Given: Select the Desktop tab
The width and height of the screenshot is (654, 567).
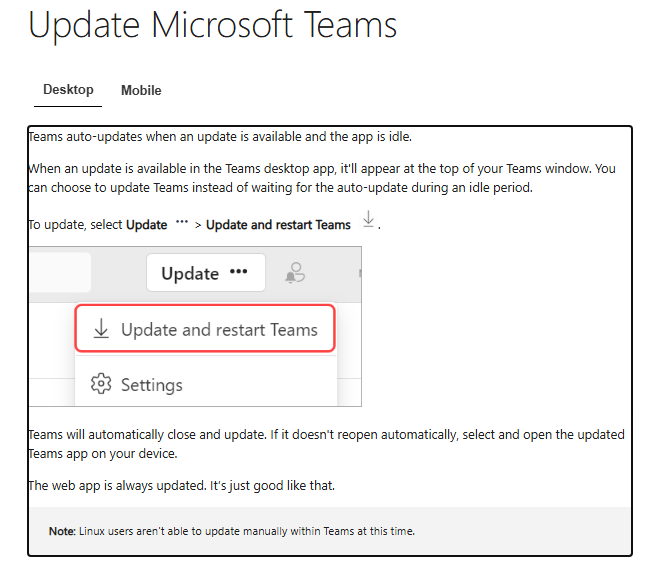Looking at the screenshot, I should pos(68,90).
